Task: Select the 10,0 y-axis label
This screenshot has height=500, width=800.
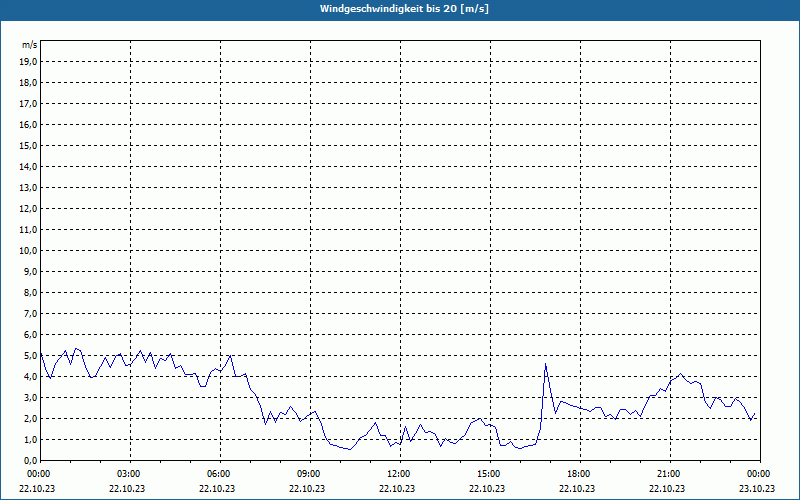Action: pos(29,251)
